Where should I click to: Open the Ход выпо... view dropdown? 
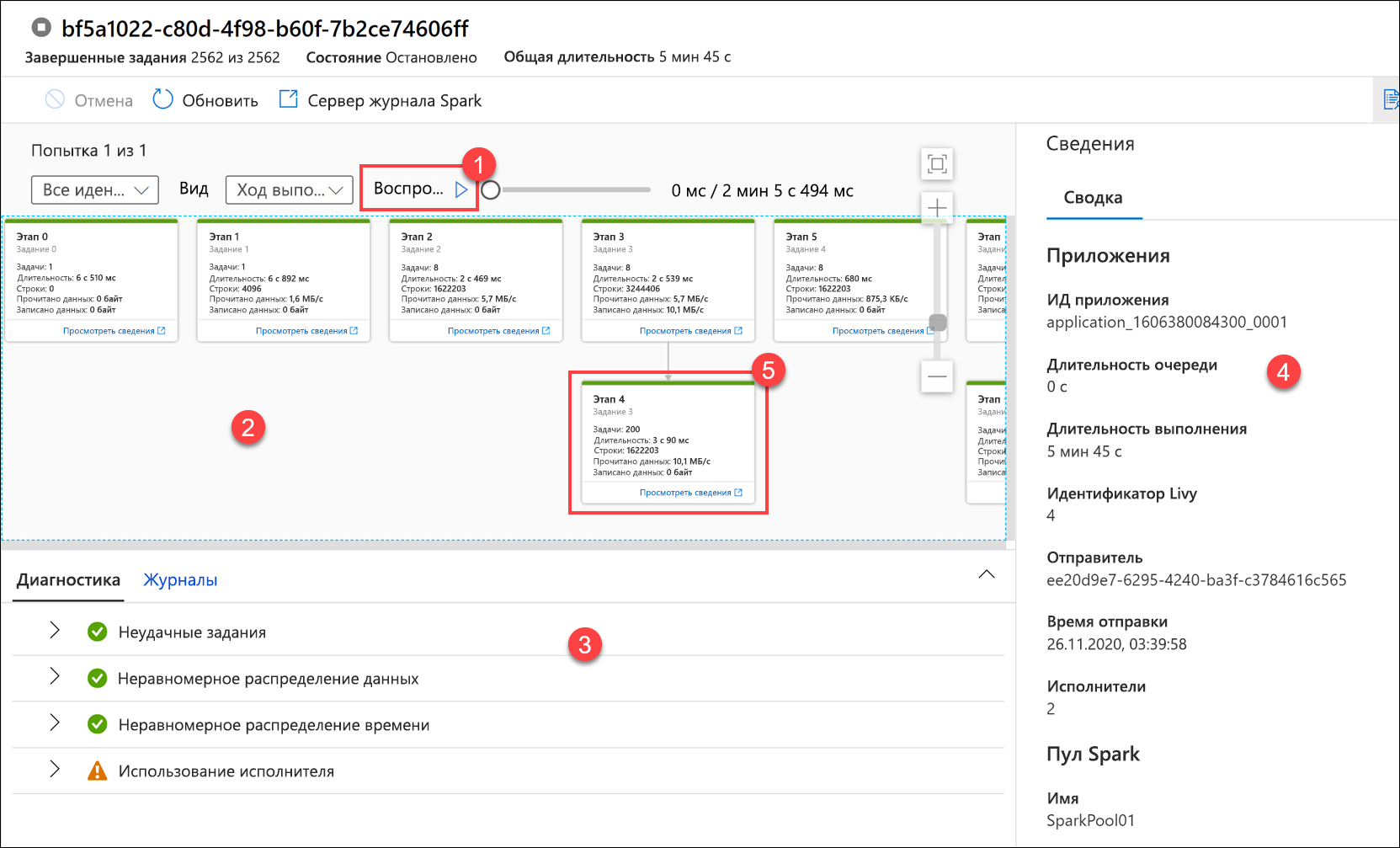tap(289, 189)
